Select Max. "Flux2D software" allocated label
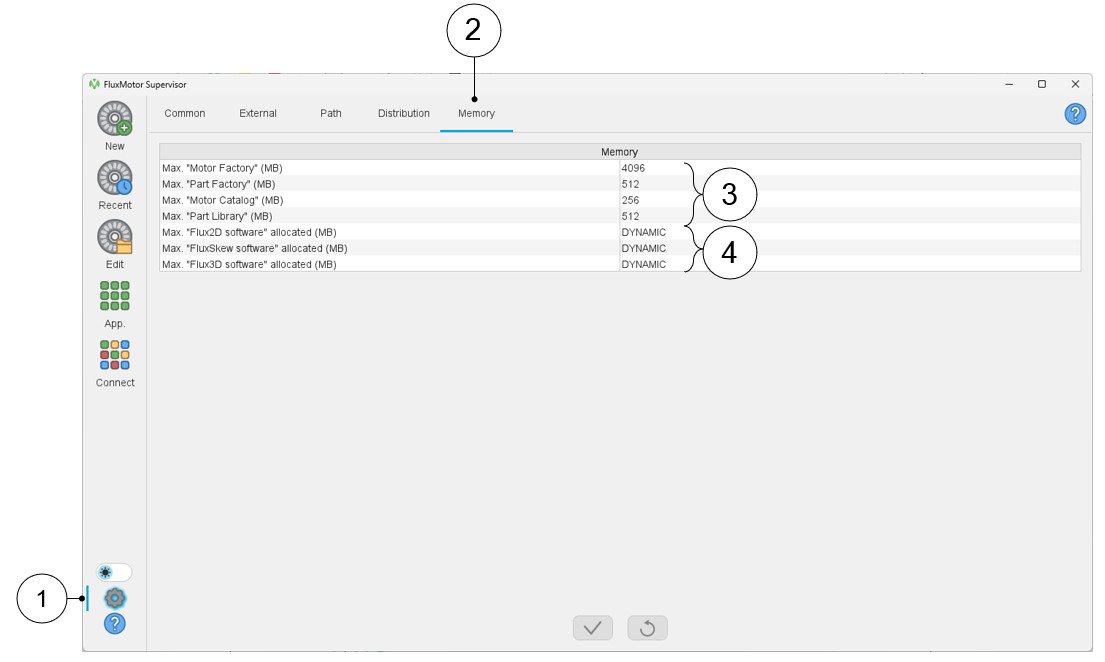The width and height of the screenshot is (1105, 662). [249, 232]
